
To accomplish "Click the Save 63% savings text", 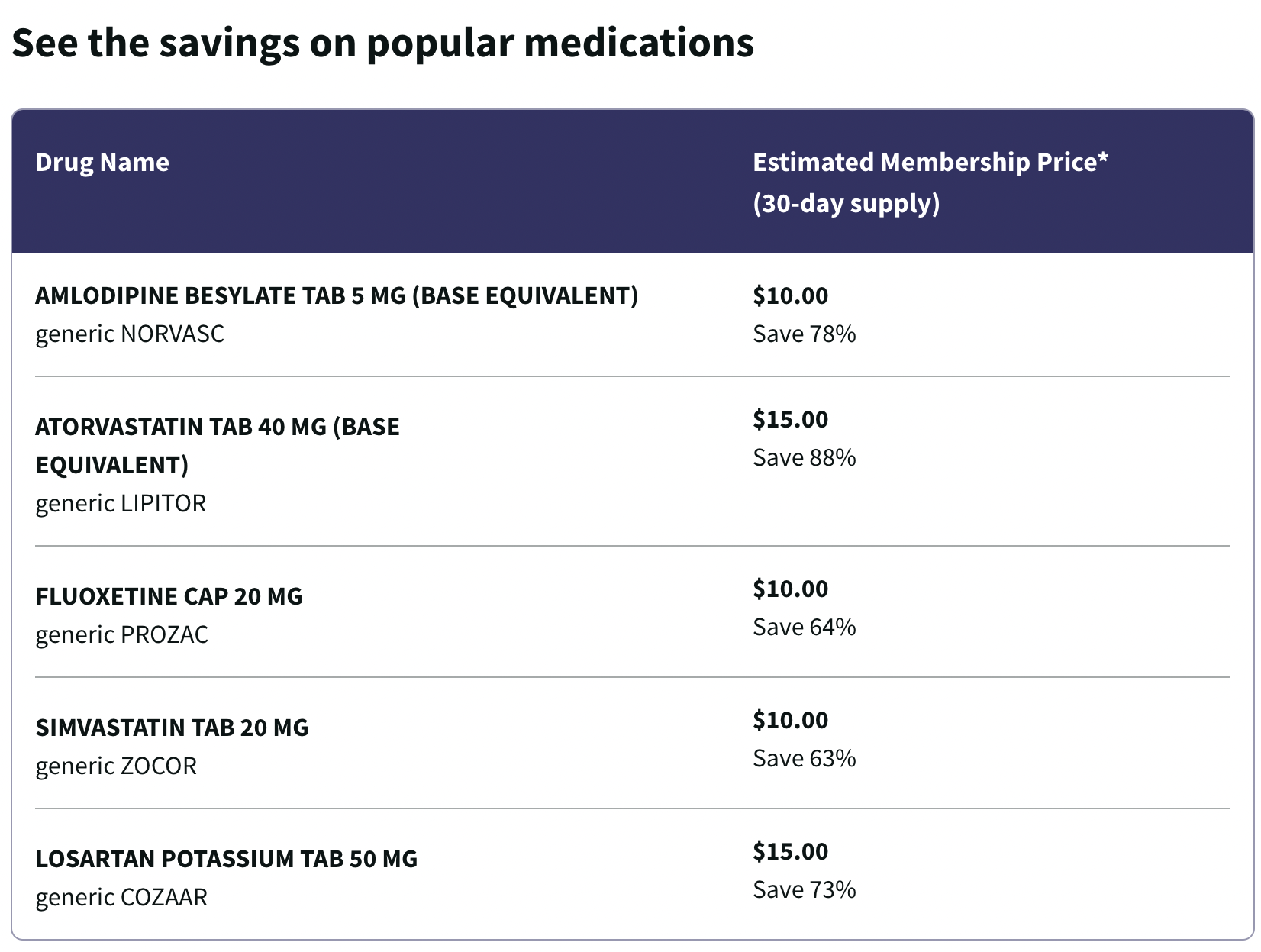I will click(804, 759).
